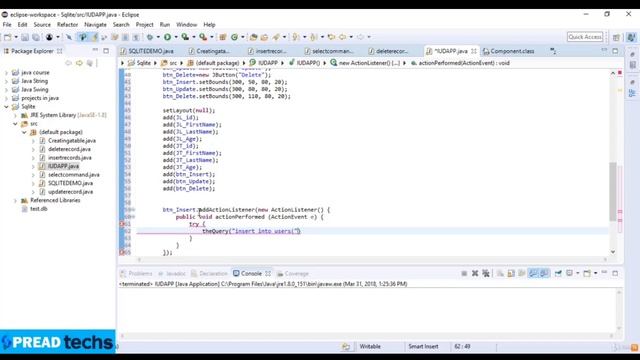Viewport: 640px width, 360px height.
Task: Click the Open Console icon
Action: point(587,273)
